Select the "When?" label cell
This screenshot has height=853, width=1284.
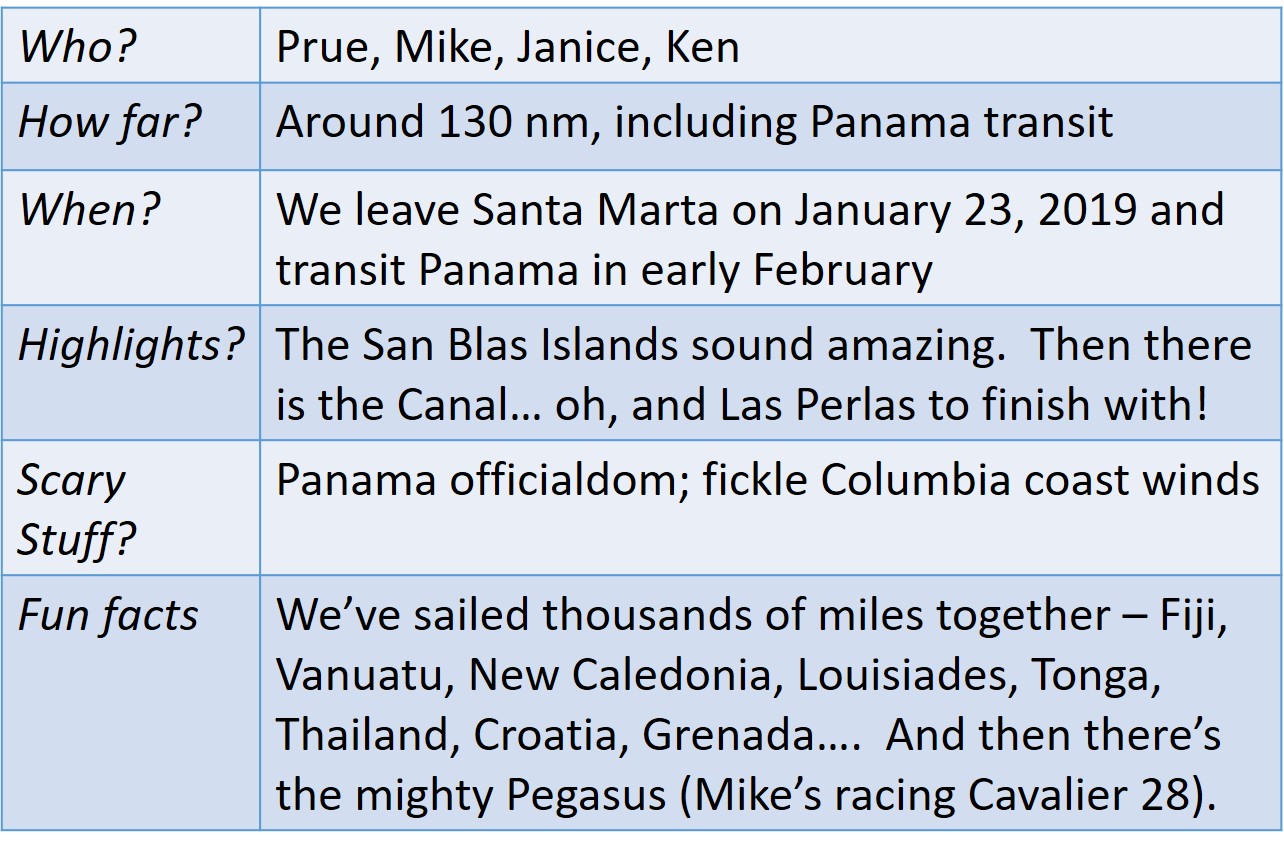click(89, 211)
